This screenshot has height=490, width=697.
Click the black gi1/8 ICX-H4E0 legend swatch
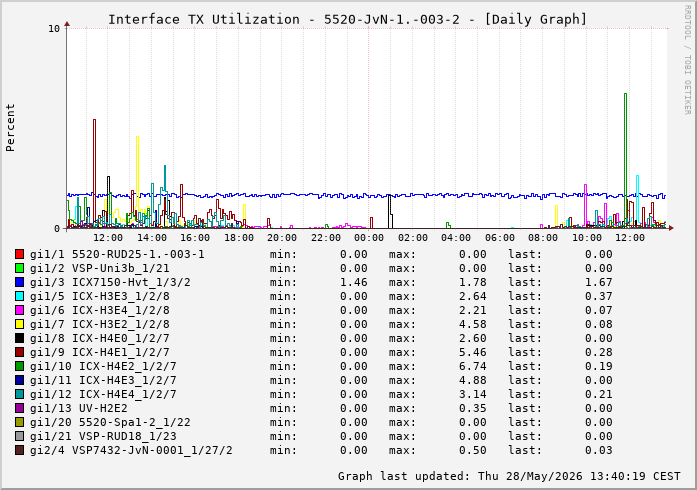tap(19, 338)
